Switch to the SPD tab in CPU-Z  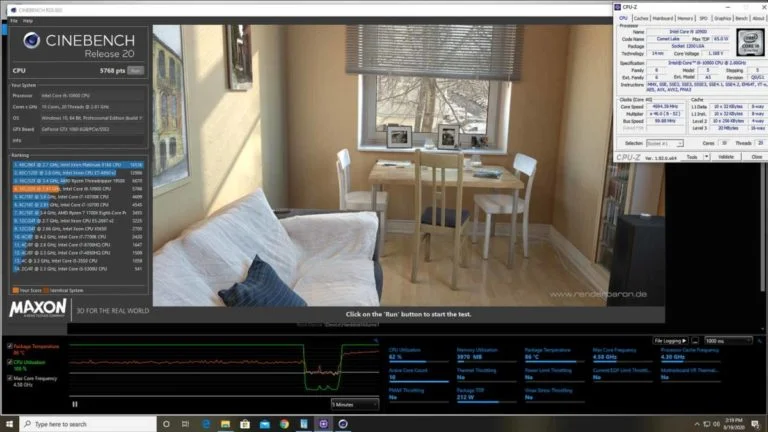(703, 18)
